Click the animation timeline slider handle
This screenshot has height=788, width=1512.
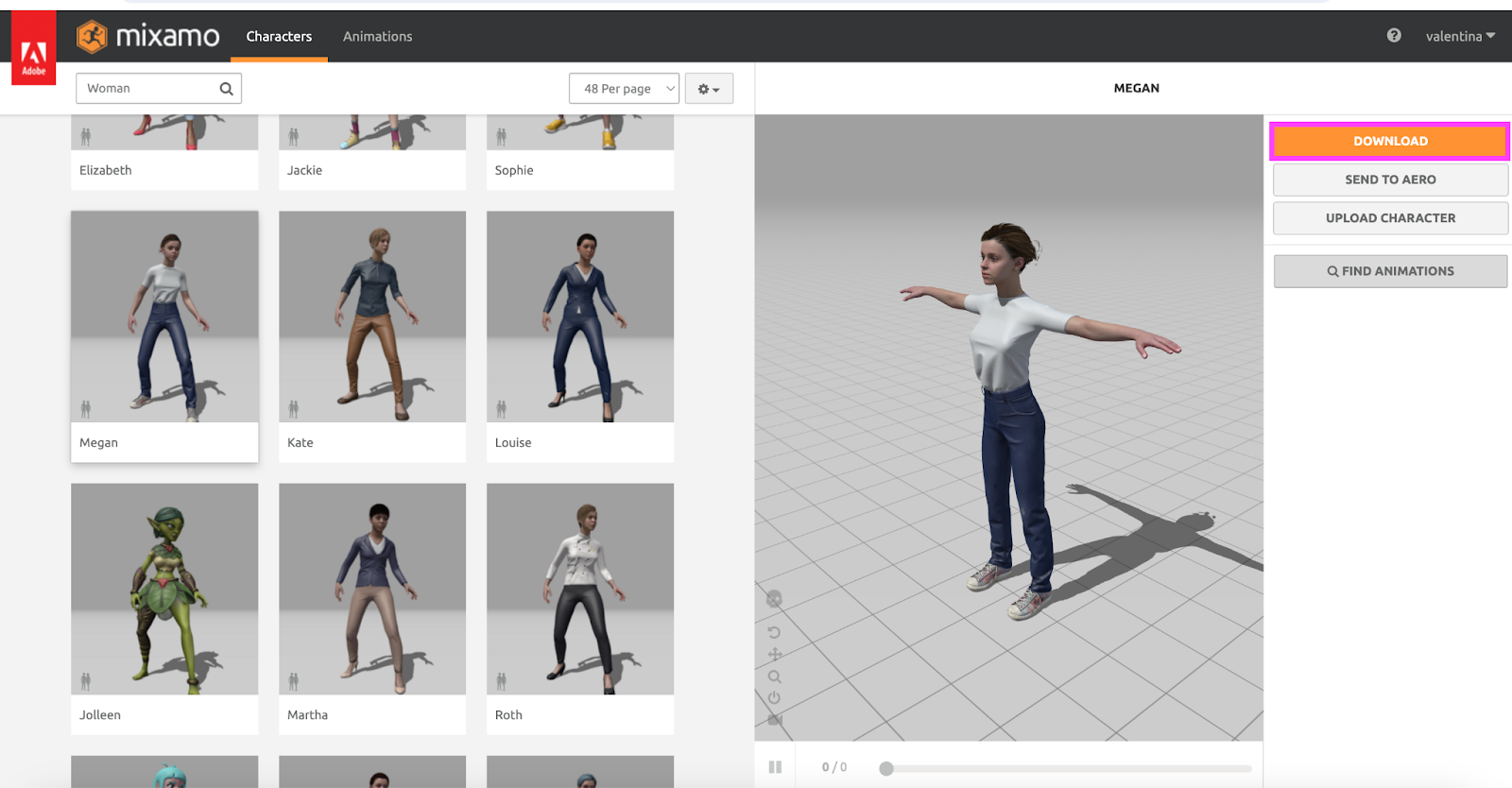886,768
